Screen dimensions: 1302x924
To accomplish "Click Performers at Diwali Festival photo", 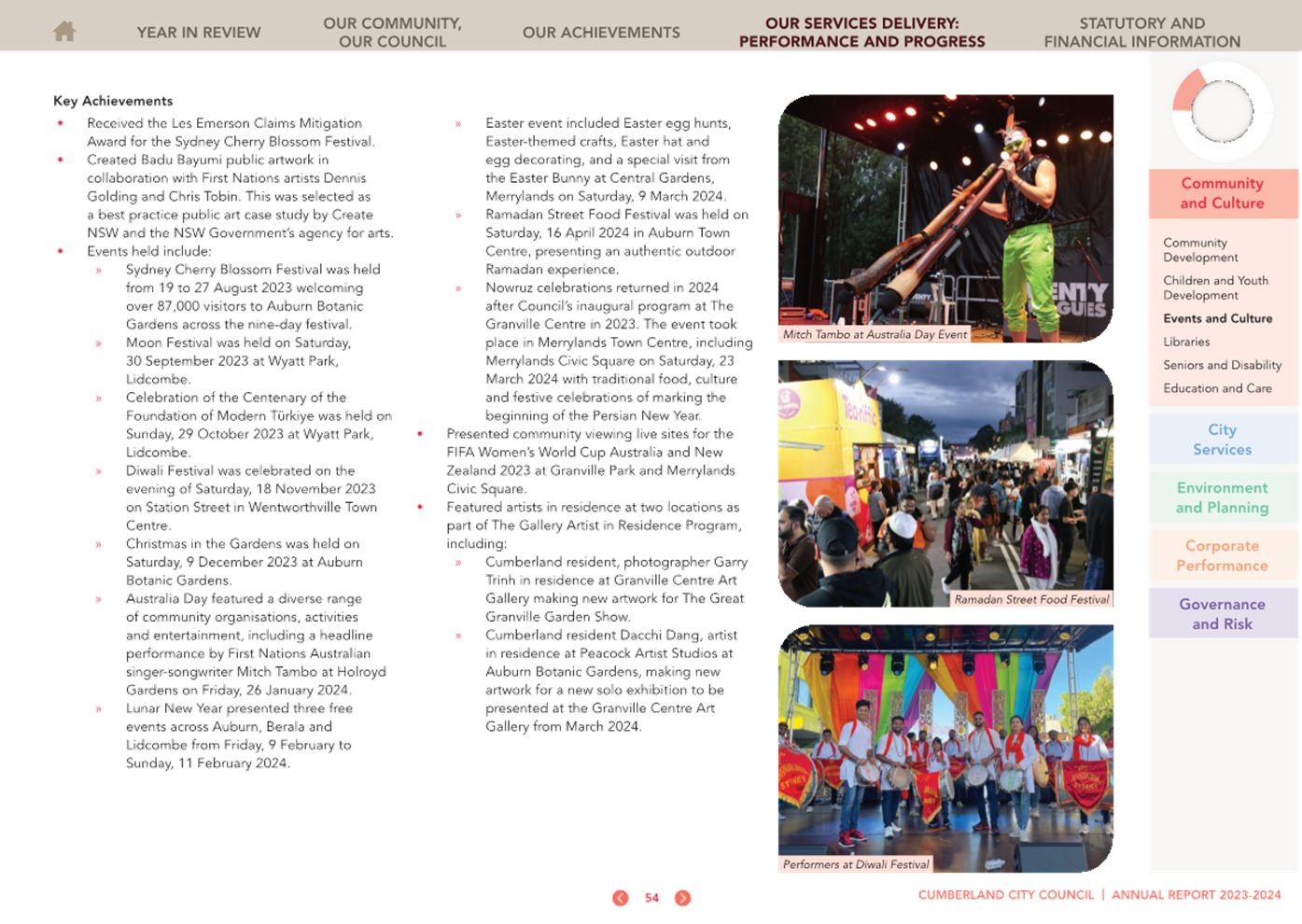I will (x=945, y=749).
